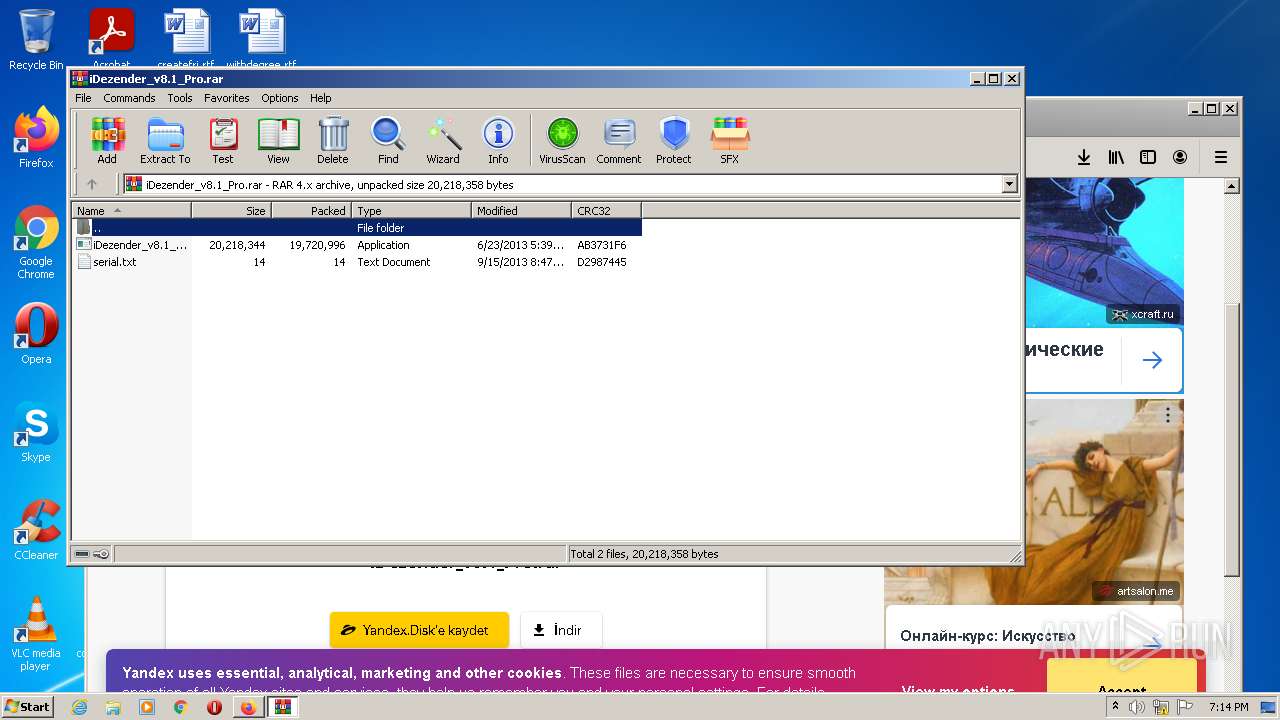
Task: Expand the archive path dropdown
Action: pyautogui.click(x=1009, y=184)
